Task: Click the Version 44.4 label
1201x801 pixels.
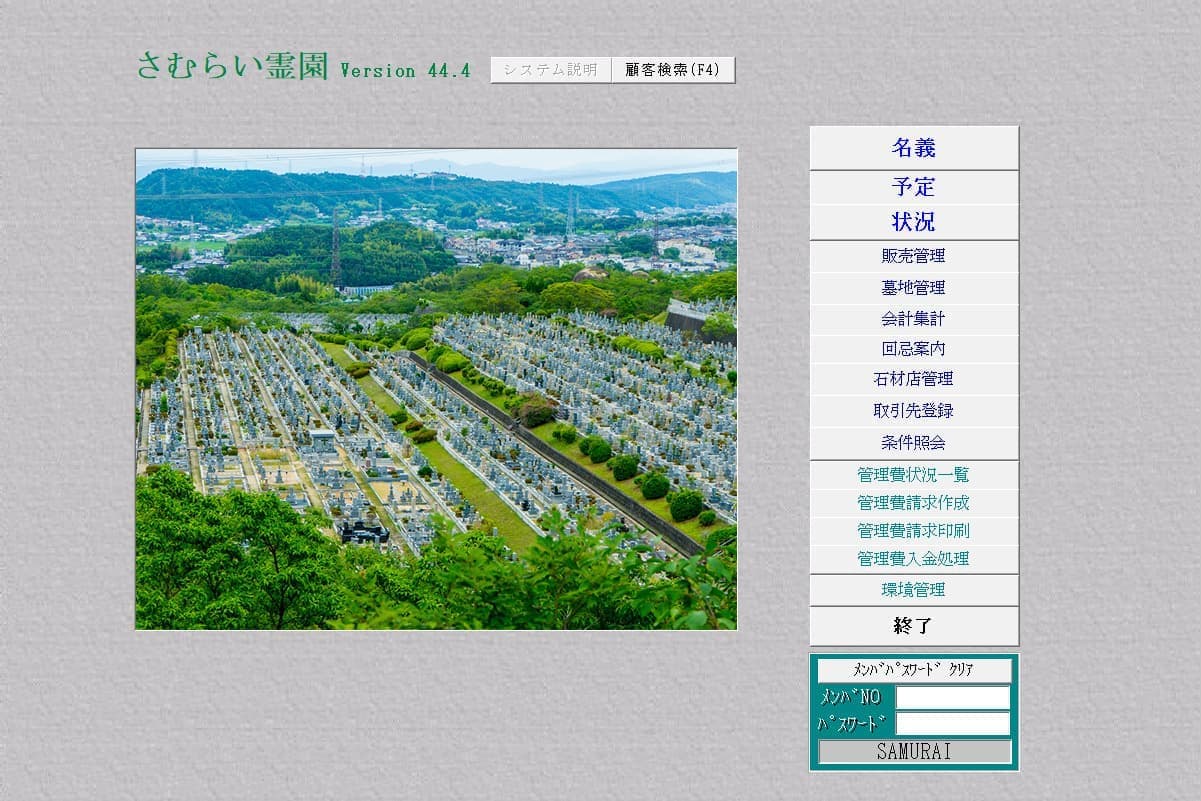Action: click(405, 70)
